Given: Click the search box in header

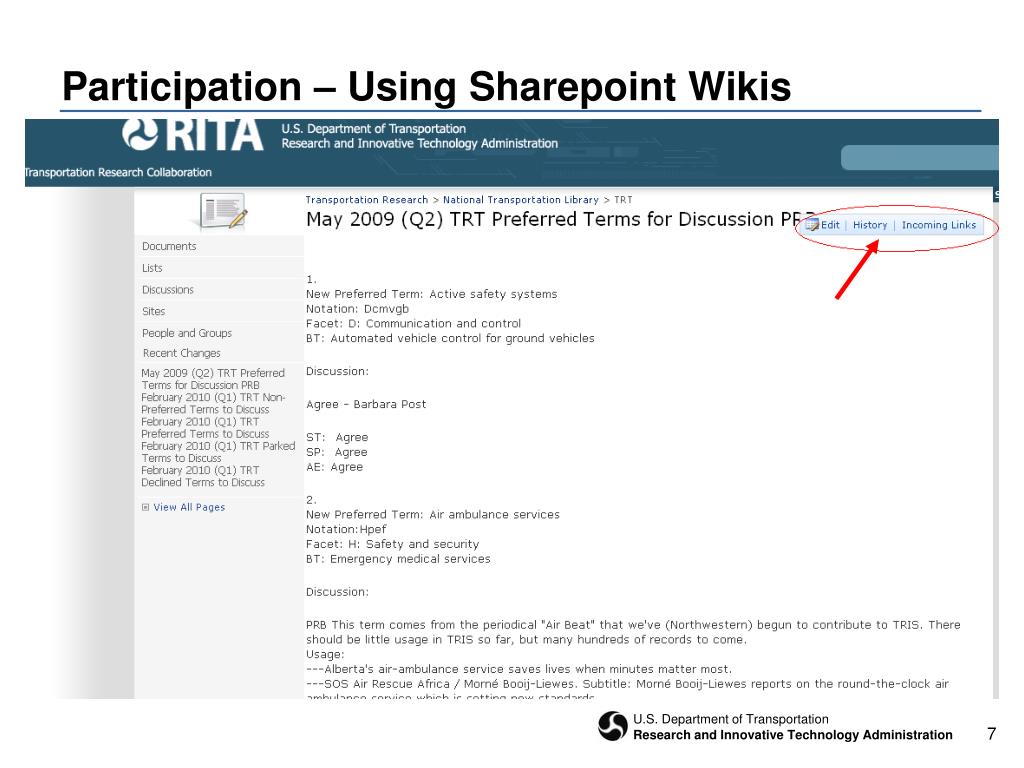Looking at the screenshot, I should tap(920, 158).
